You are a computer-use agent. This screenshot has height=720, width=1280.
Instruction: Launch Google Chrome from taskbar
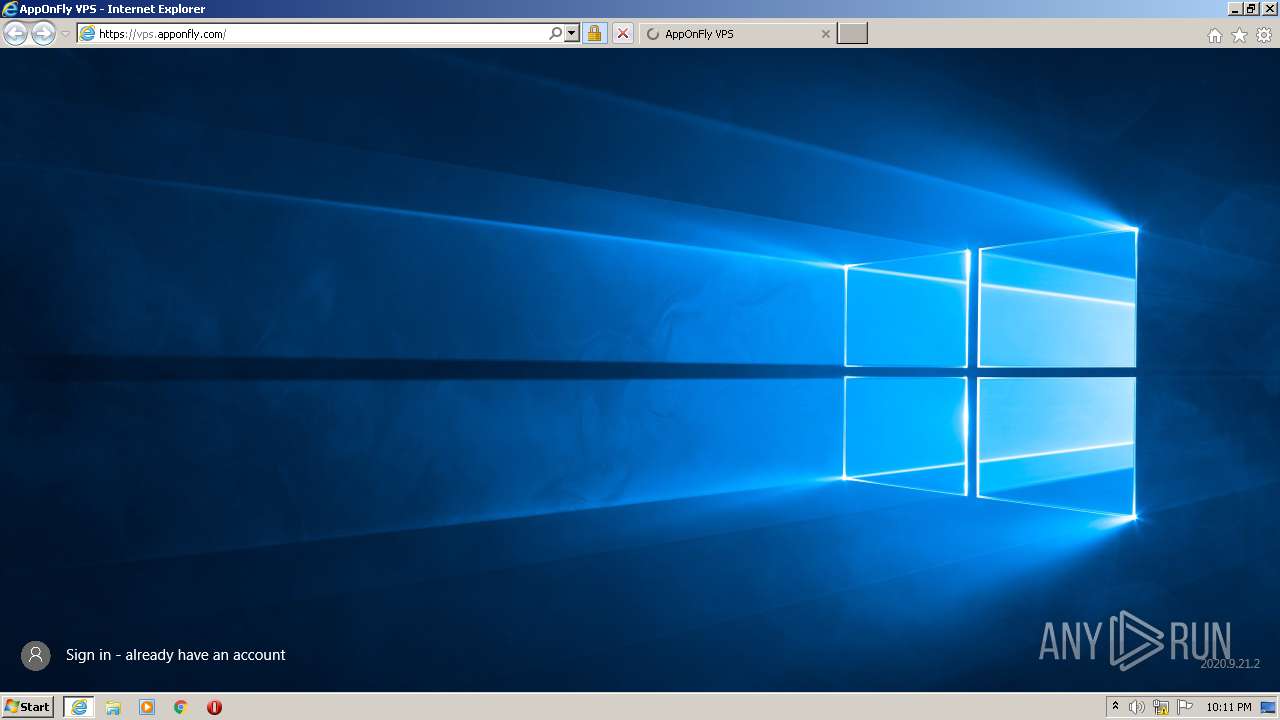(x=181, y=707)
